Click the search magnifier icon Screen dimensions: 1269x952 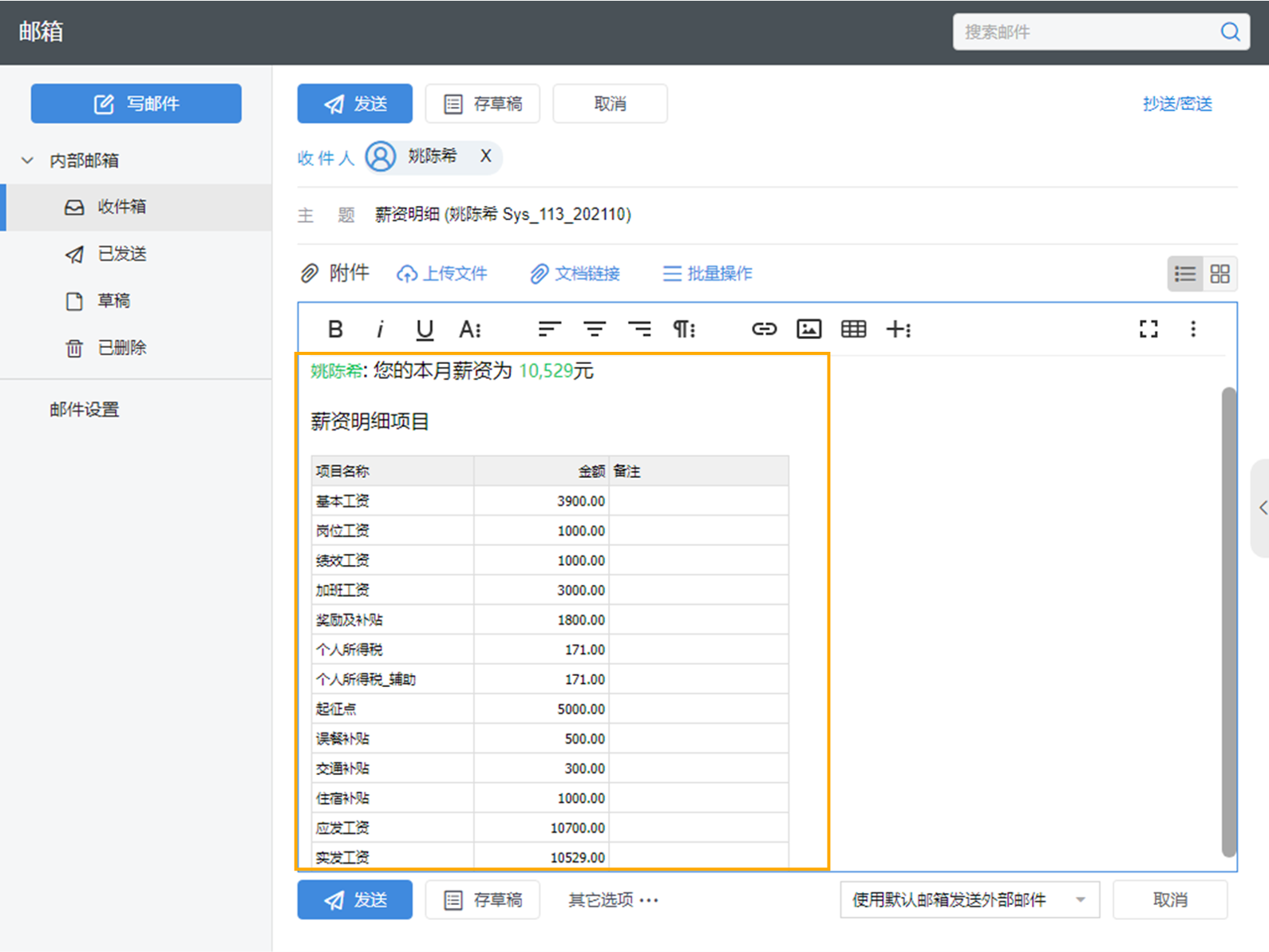1230,32
